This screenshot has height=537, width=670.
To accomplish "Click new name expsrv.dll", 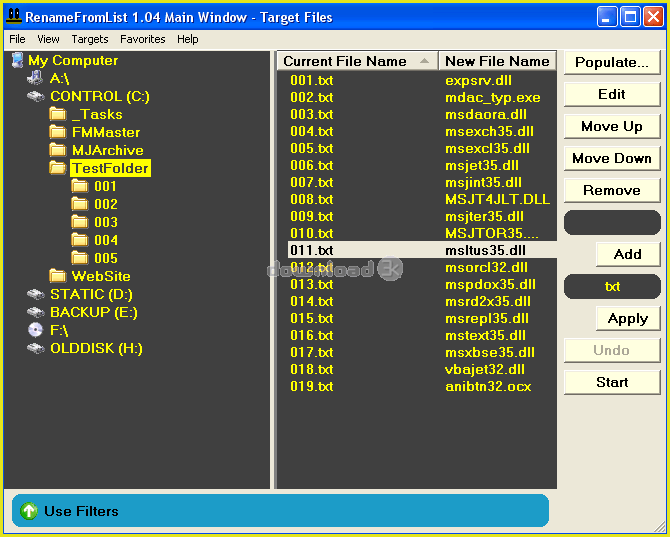I will 478,81.
